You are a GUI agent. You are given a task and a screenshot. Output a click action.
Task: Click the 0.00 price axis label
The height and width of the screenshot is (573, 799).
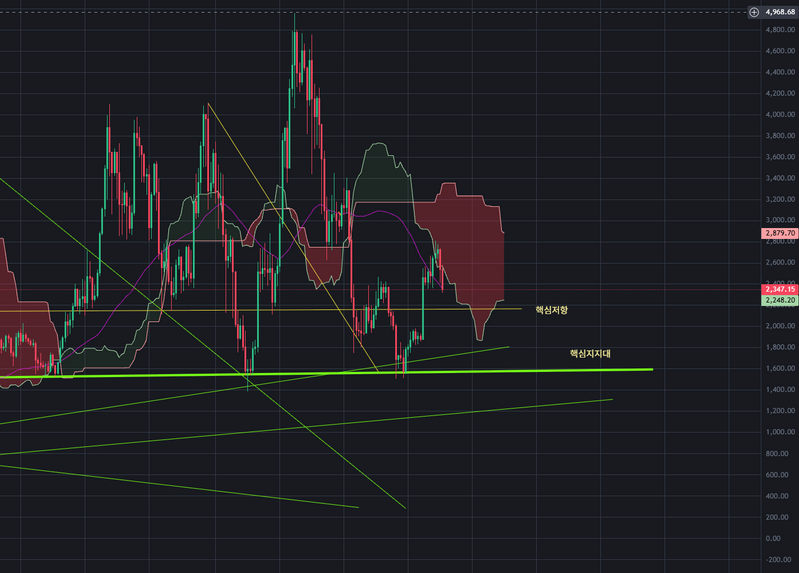[773, 538]
